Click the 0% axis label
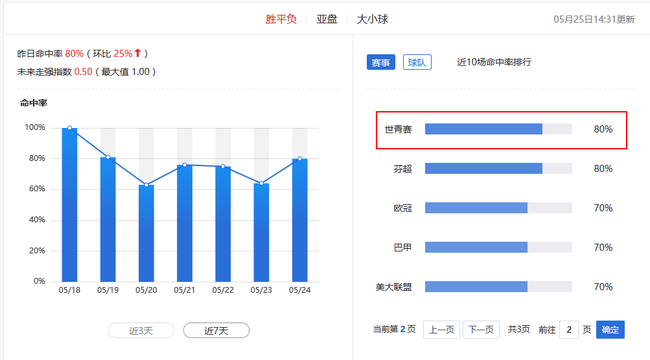 [x=39, y=281]
